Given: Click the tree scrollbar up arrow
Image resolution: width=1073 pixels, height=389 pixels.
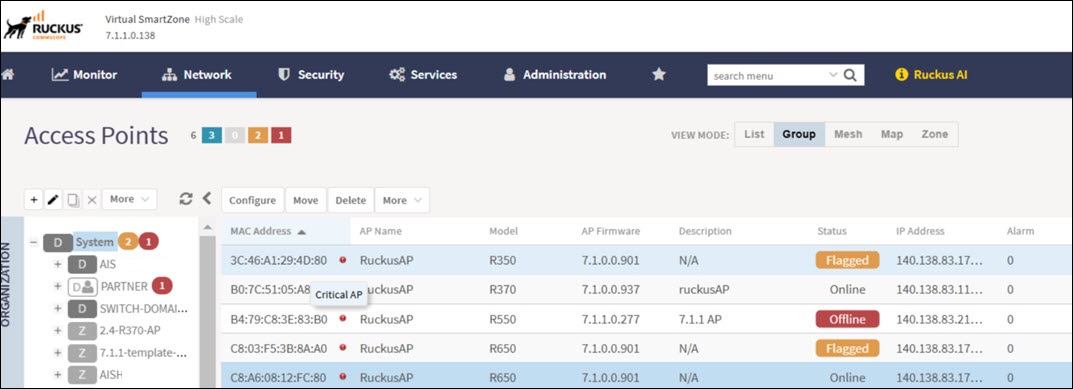Looking at the screenshot, I should [207, 227].
